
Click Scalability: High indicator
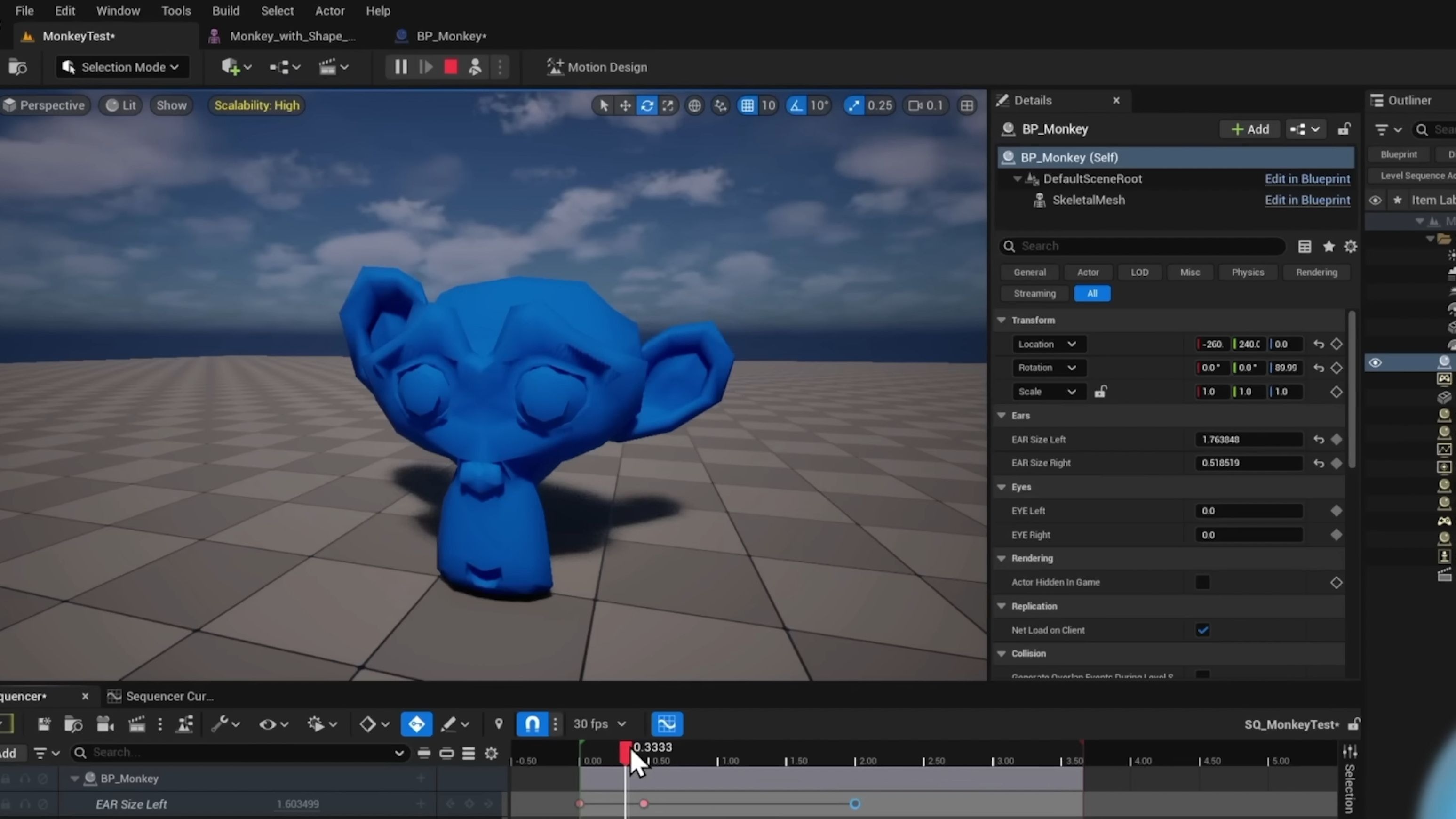pyautogui.click(x=256, y=105)
